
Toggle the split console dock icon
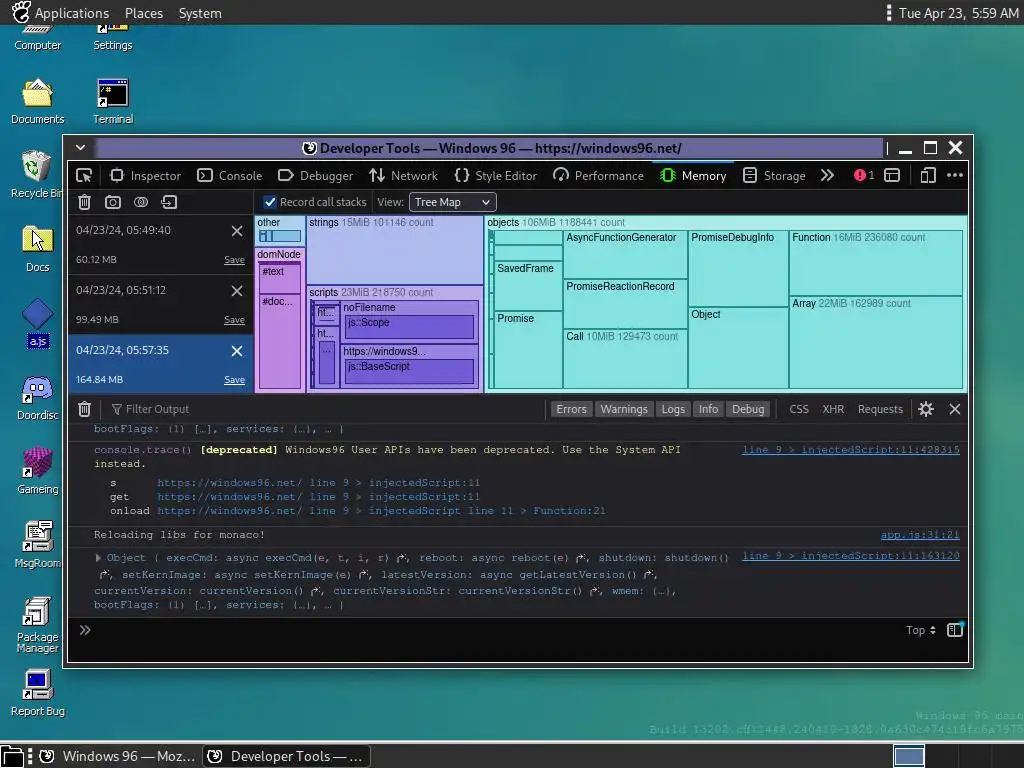tap(892, 176)
